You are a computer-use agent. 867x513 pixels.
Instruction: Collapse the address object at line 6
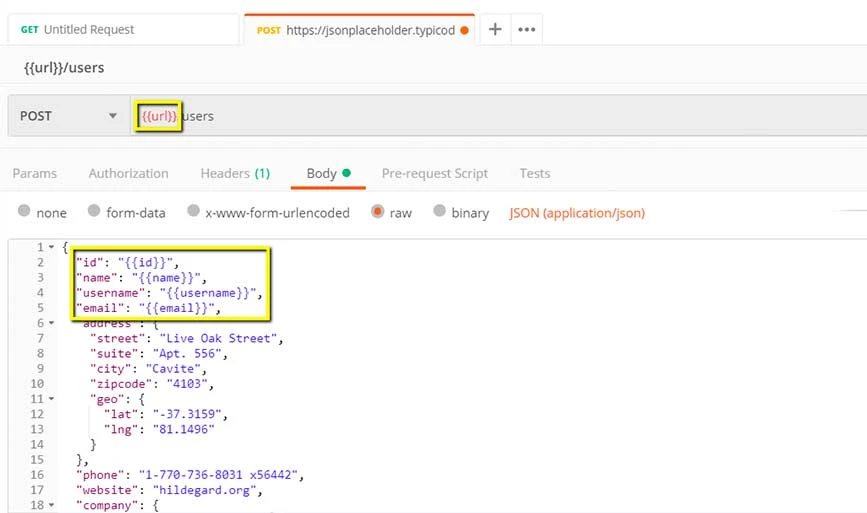coord(51,323)
